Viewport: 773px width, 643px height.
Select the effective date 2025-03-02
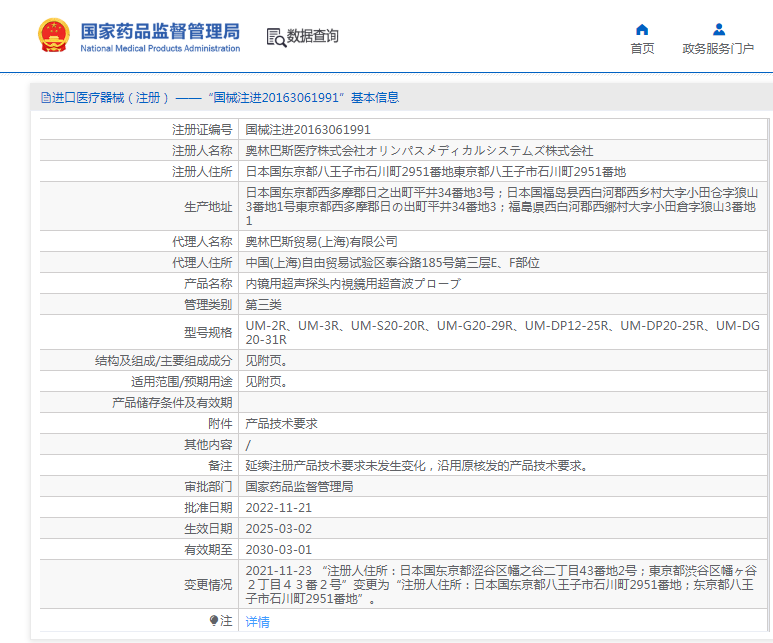point(279,529)
